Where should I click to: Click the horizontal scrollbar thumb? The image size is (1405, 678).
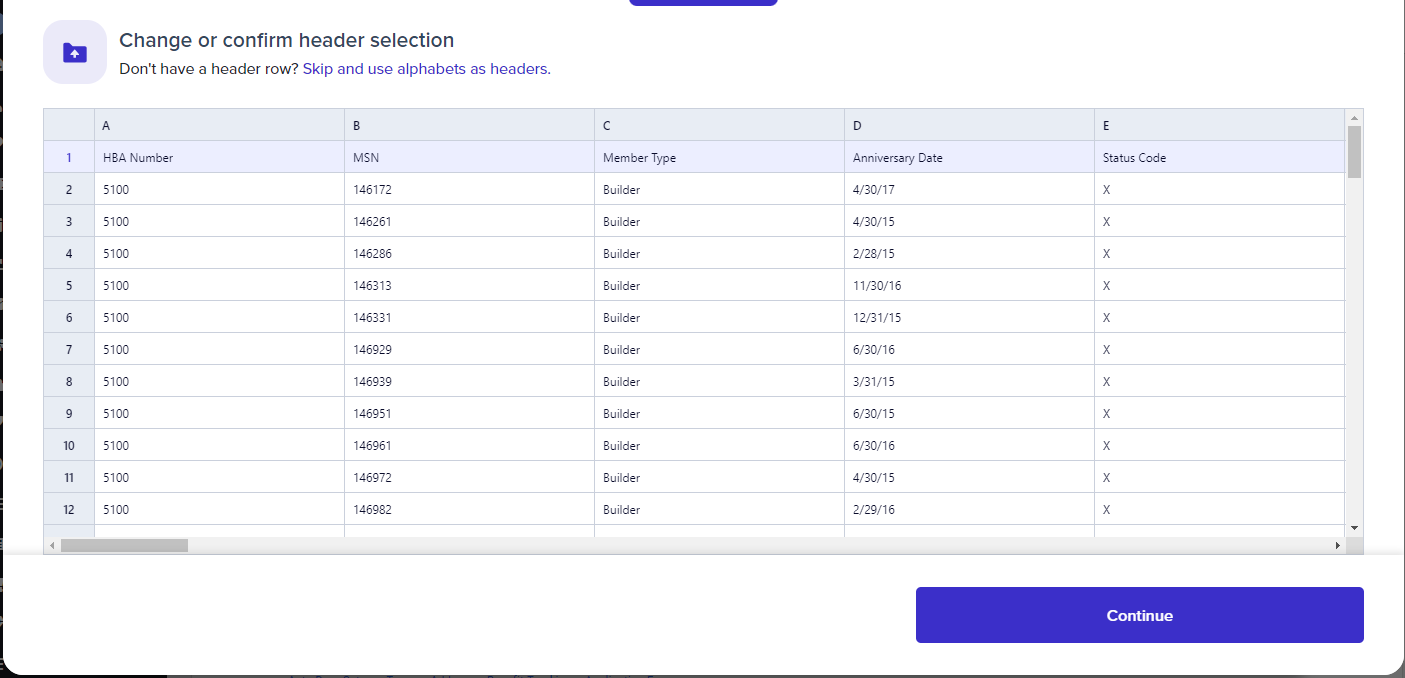[x=124, y=545]
